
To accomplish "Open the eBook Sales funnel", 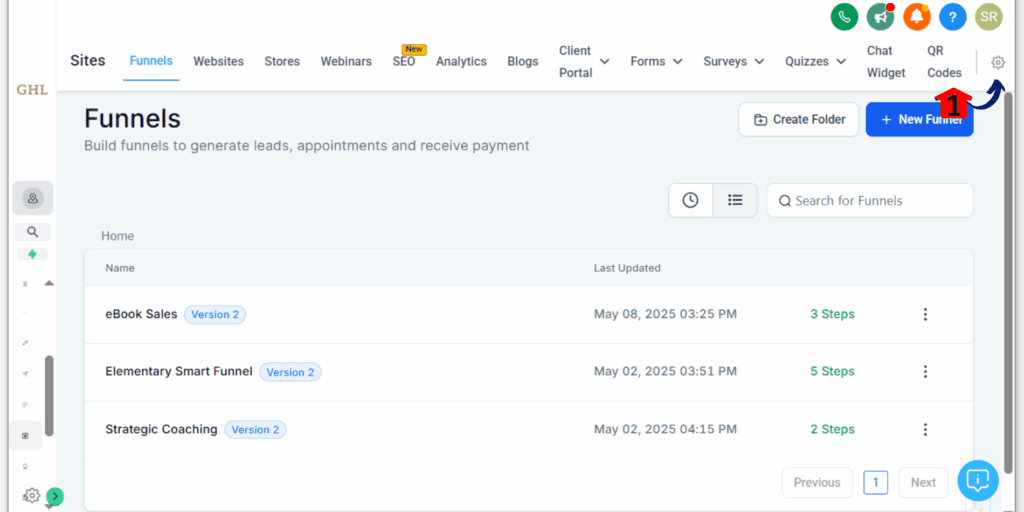I will coord(141,314).
